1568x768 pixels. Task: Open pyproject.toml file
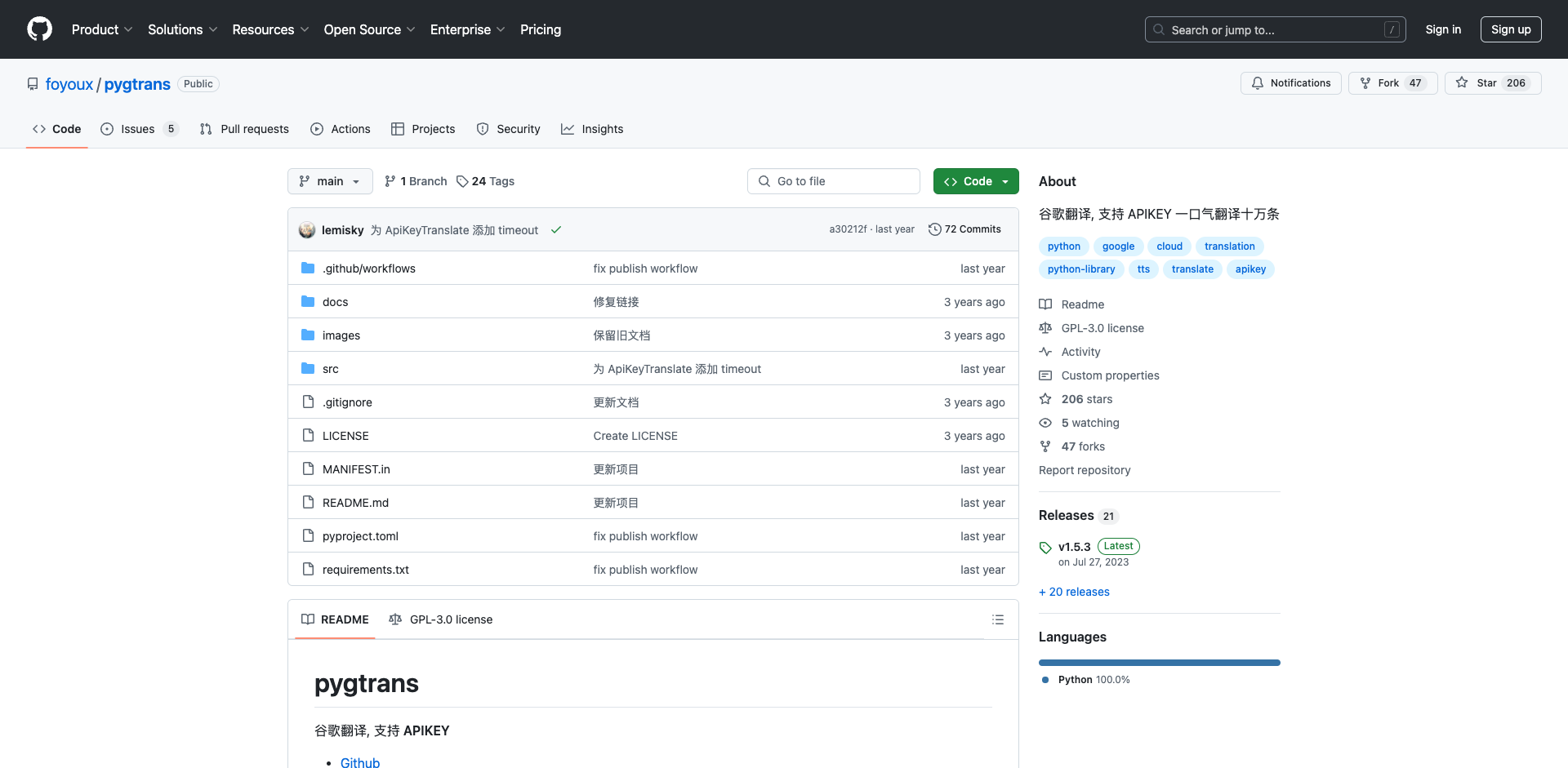[x=360, y=536]
